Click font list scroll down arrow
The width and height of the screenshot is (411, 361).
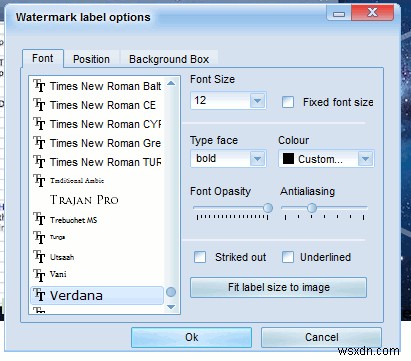point(171,307)
